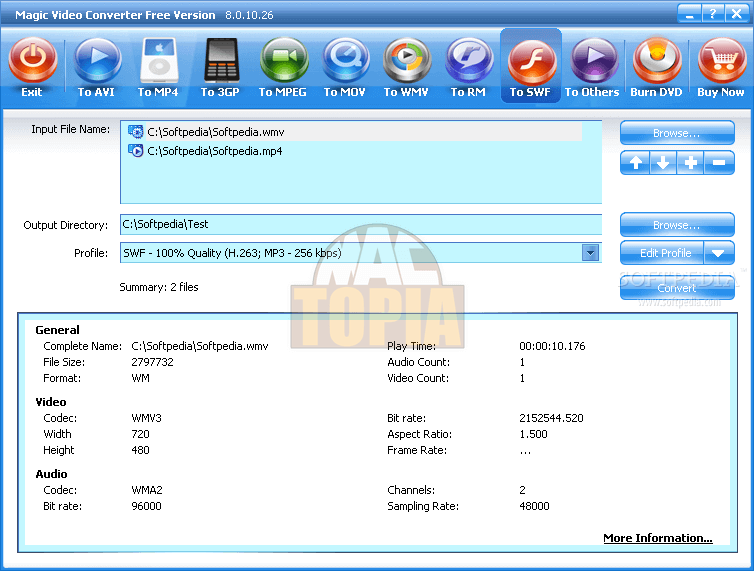Browse for the output directory
This screenshot has height=571, width=754.
pos(677,225)
